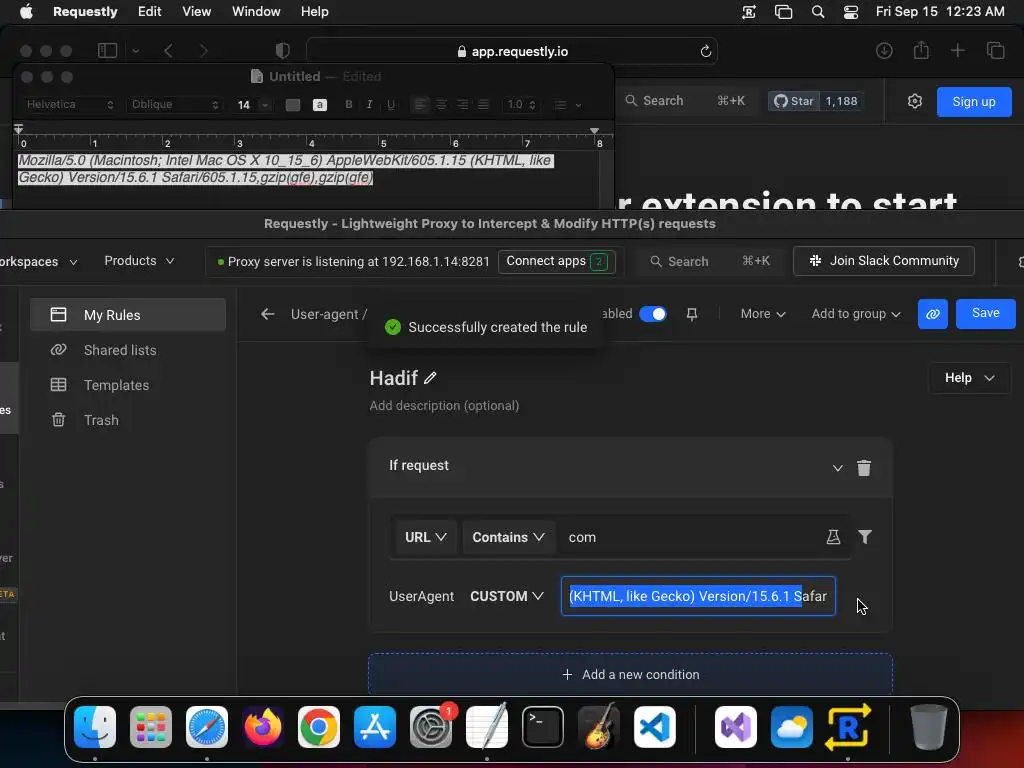Collapse the If request section chevron
Screen dimensions: 1024x768
837,468
